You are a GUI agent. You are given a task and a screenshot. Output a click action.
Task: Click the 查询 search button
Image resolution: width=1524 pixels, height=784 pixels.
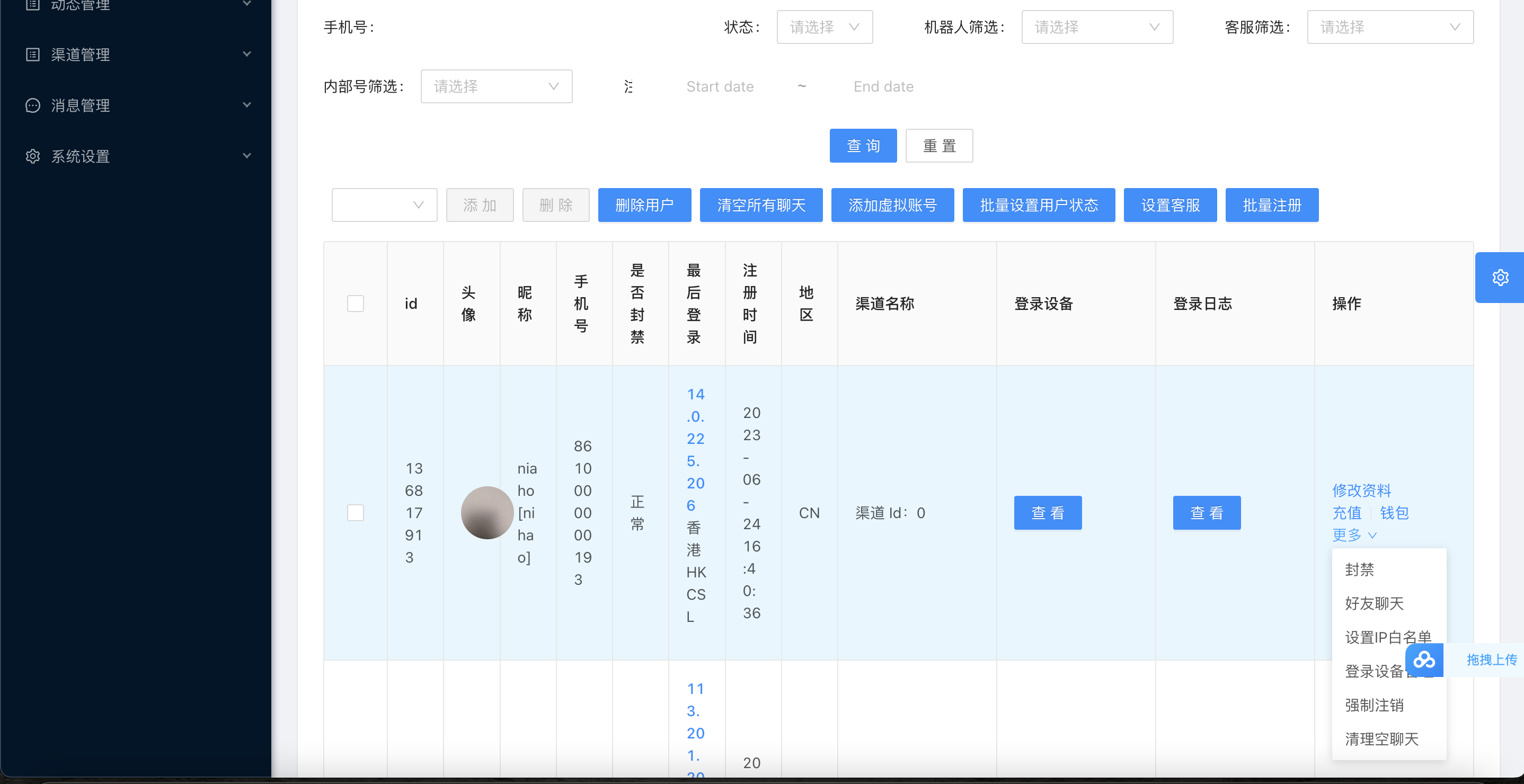click(863, 146)
